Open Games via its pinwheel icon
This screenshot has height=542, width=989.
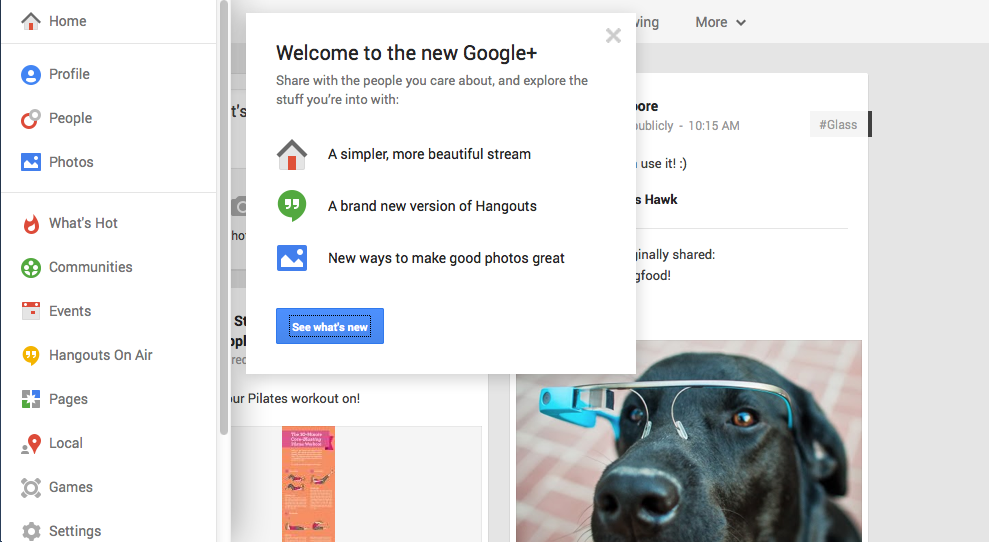pos(31,487)
